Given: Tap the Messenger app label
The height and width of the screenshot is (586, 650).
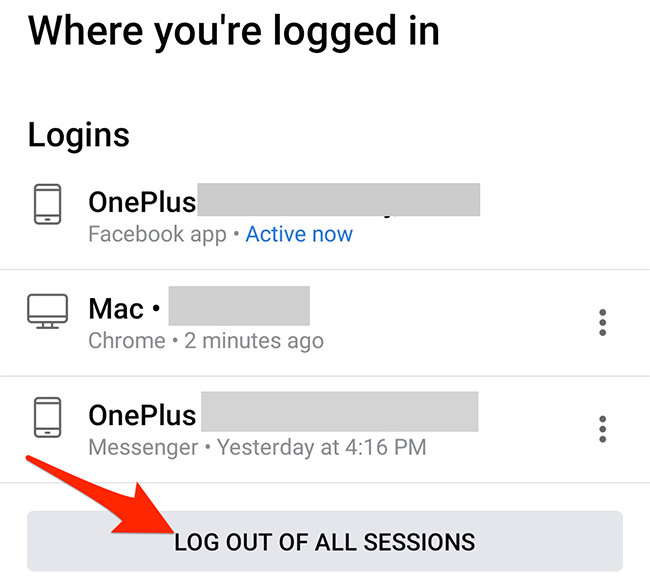Looking at the screenshot, I should tap(143, 448).
